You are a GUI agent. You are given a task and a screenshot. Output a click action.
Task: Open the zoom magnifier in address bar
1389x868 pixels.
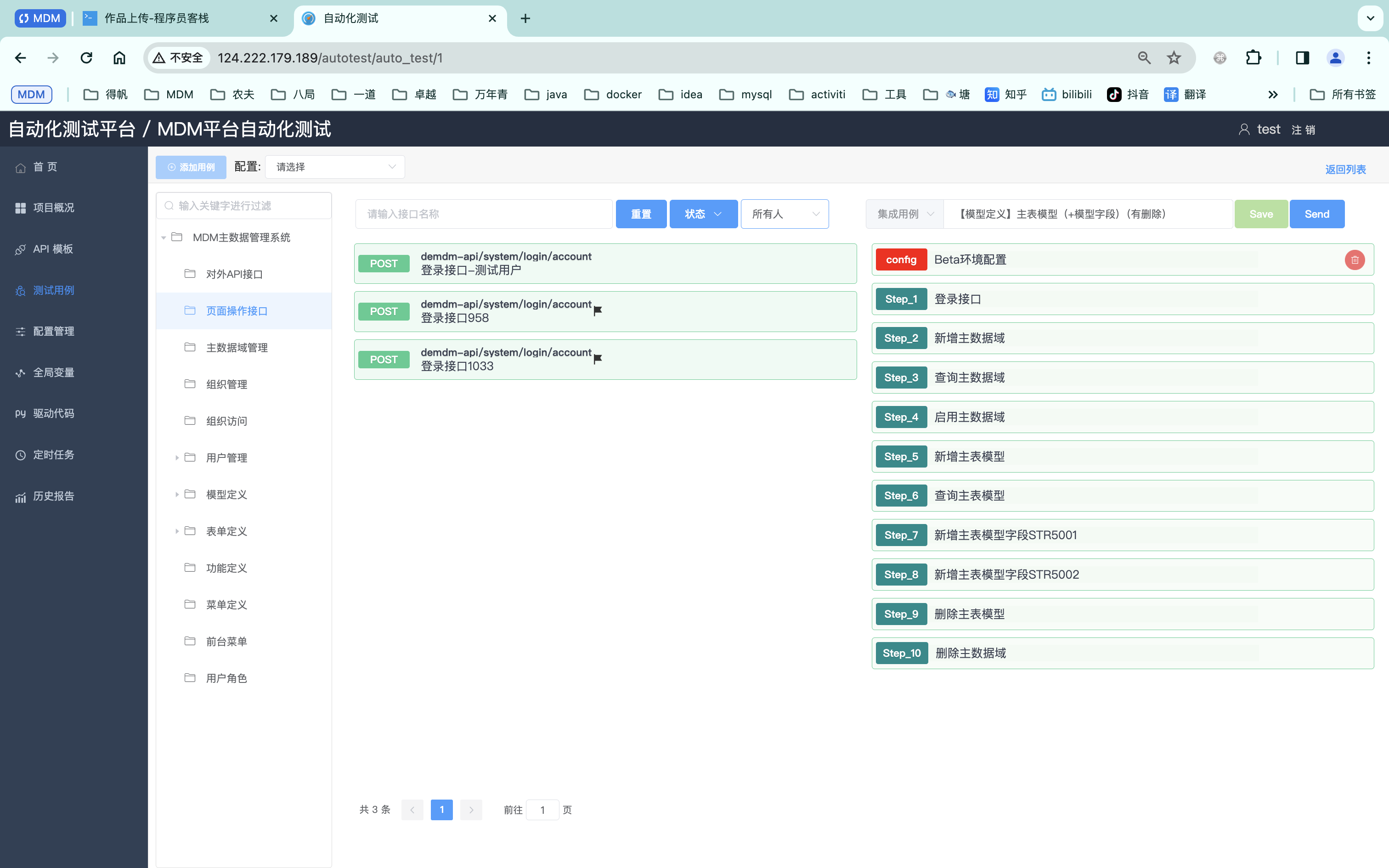coord(1144,58)
